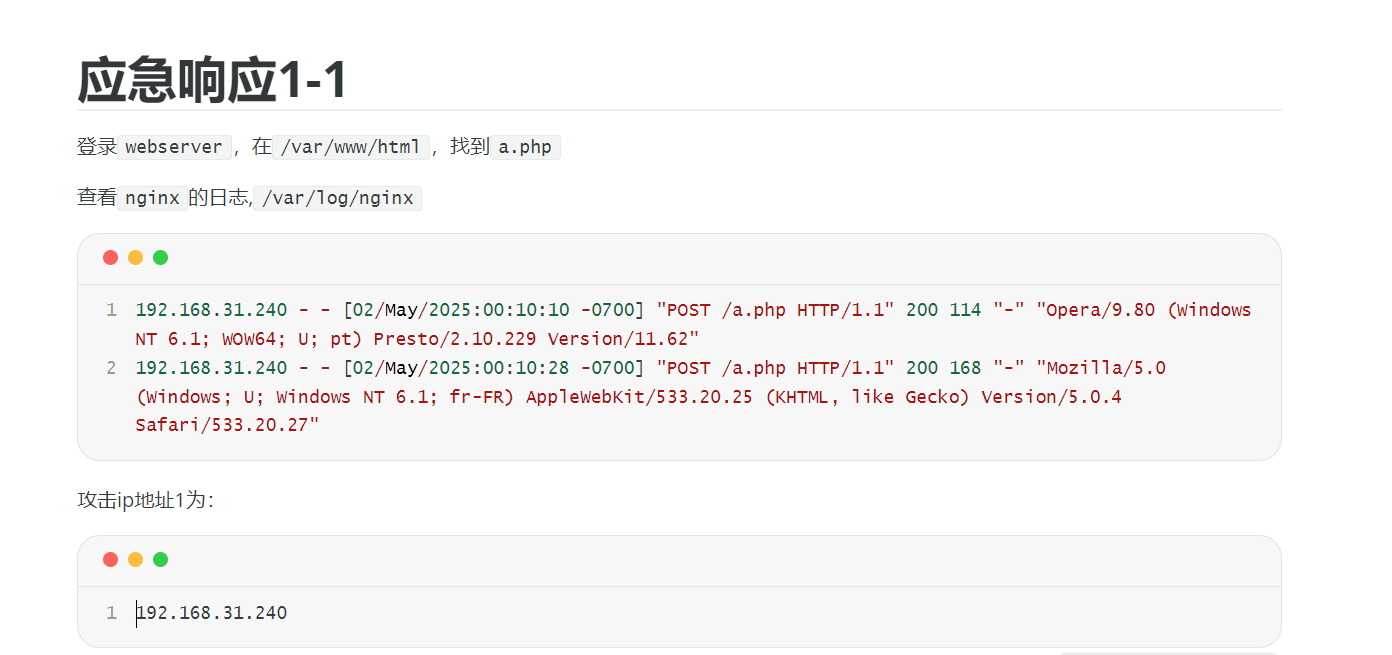Click the inline code webserver

[x=175, y=147]
